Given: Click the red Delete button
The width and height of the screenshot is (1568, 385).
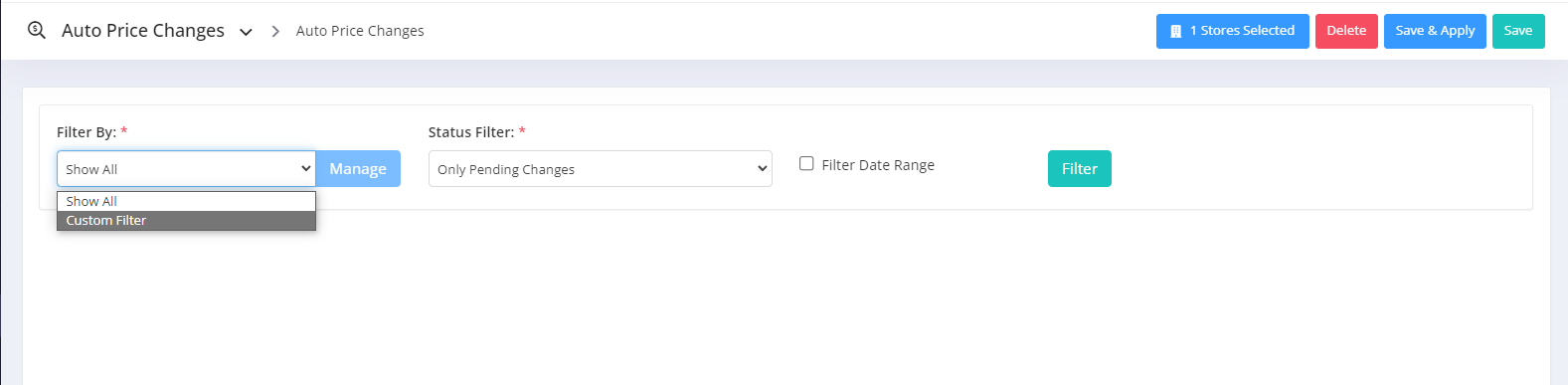Looking at the screenshot, I should (1346, 31).
